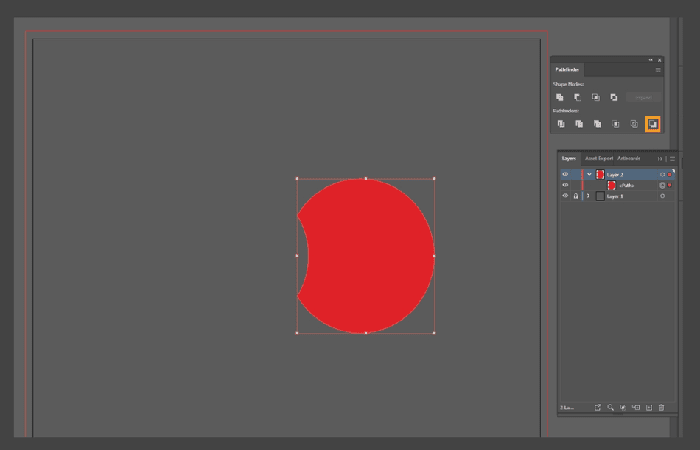The width and height of the screenshot is (700, 450).
Task: Unlock Layer 1 via the lock icon
Action: (x=576, y=196)
